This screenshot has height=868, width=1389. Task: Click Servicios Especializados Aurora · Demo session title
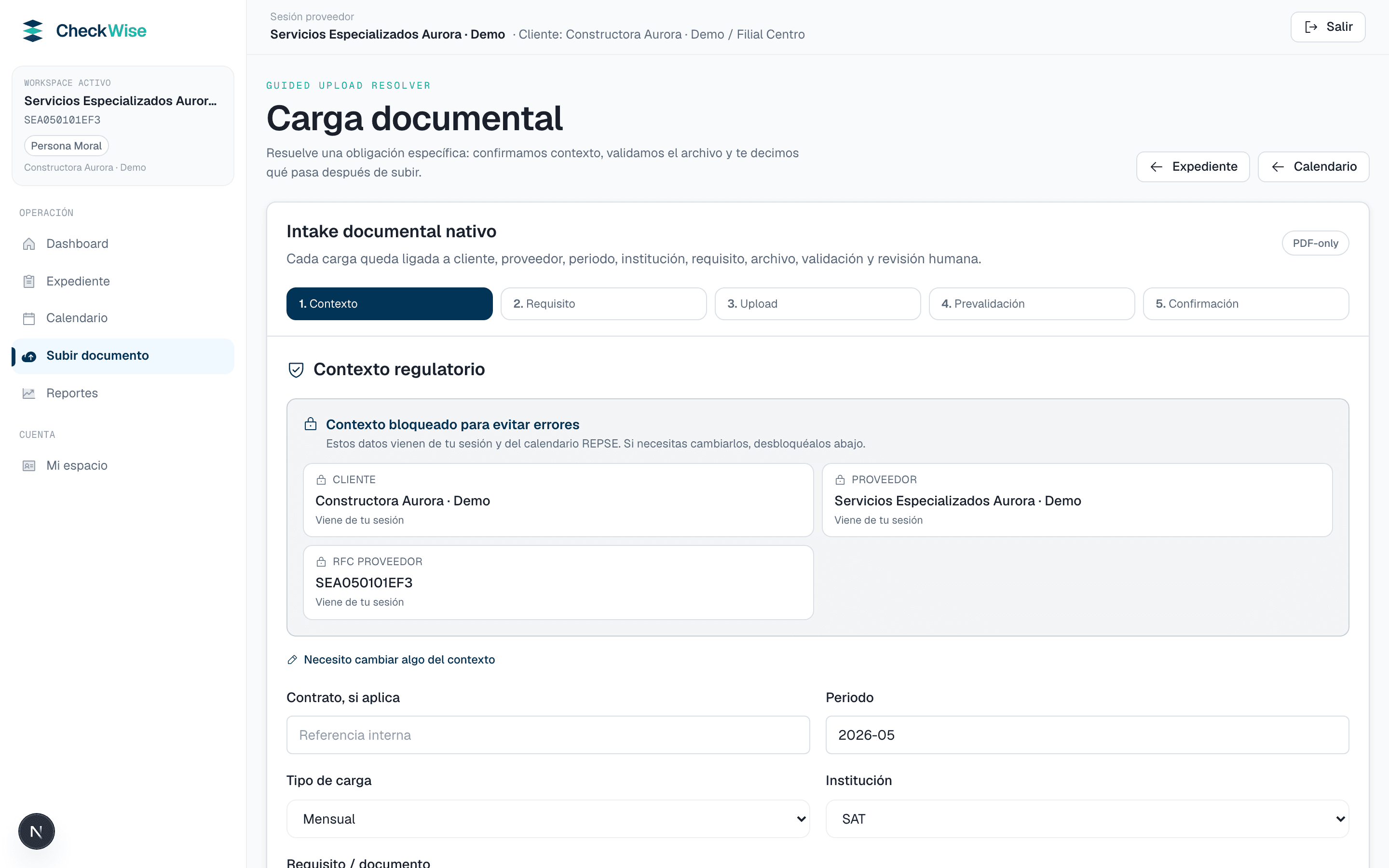tap(387, 34)
